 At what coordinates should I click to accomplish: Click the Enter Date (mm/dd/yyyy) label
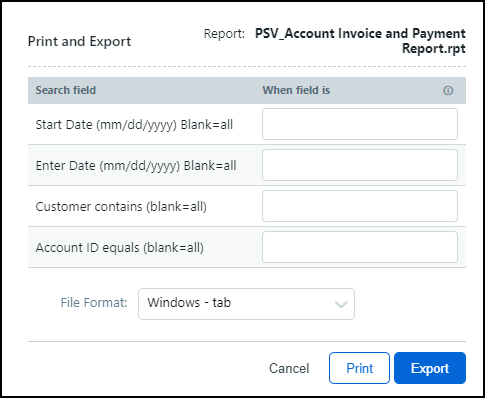pyautogui.click(x=136, y=166)
